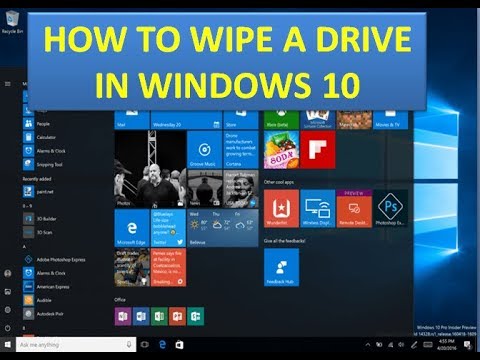Open the Sports live tile
This screenshot has width=480, height=360.
click(132, 267)
